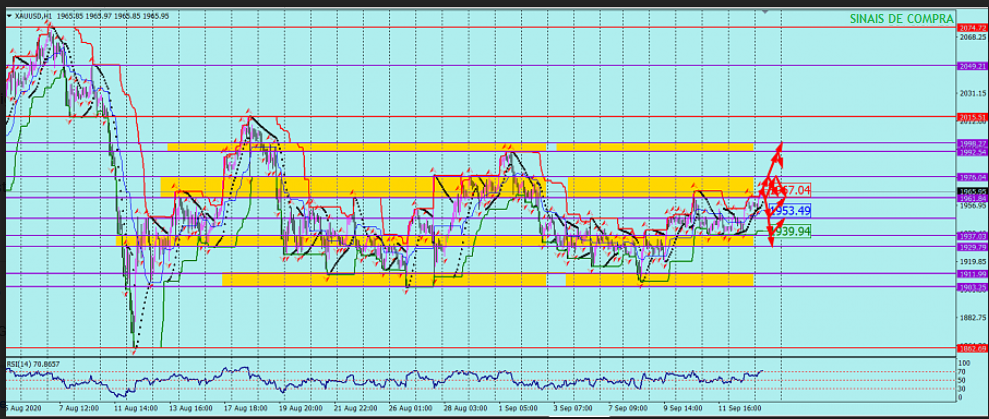Click the blue 1953.49 price label

tap(790, 211)
